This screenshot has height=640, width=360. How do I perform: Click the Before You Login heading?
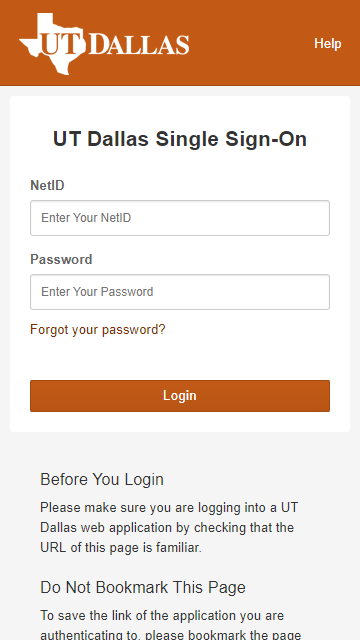point(102,479)
